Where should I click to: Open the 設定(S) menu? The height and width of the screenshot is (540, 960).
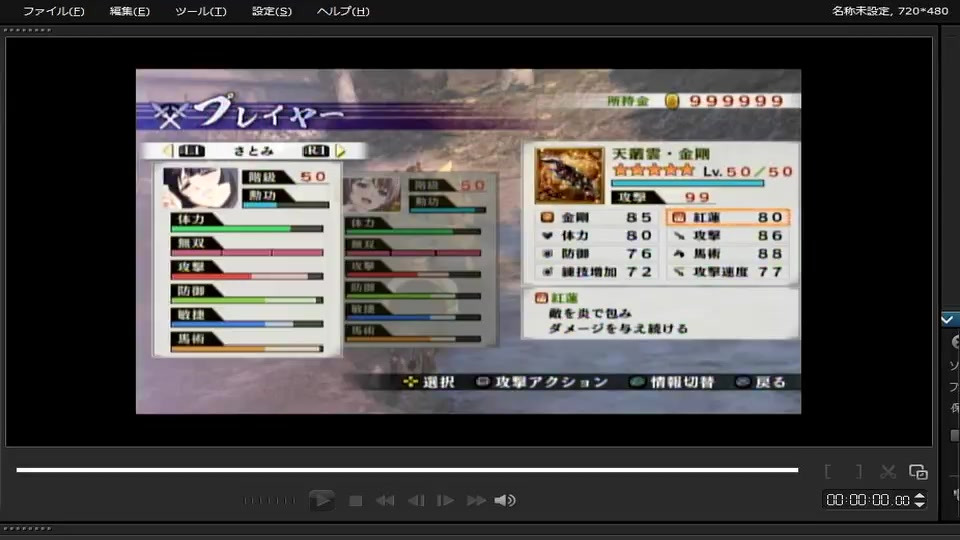pos(272,11)
